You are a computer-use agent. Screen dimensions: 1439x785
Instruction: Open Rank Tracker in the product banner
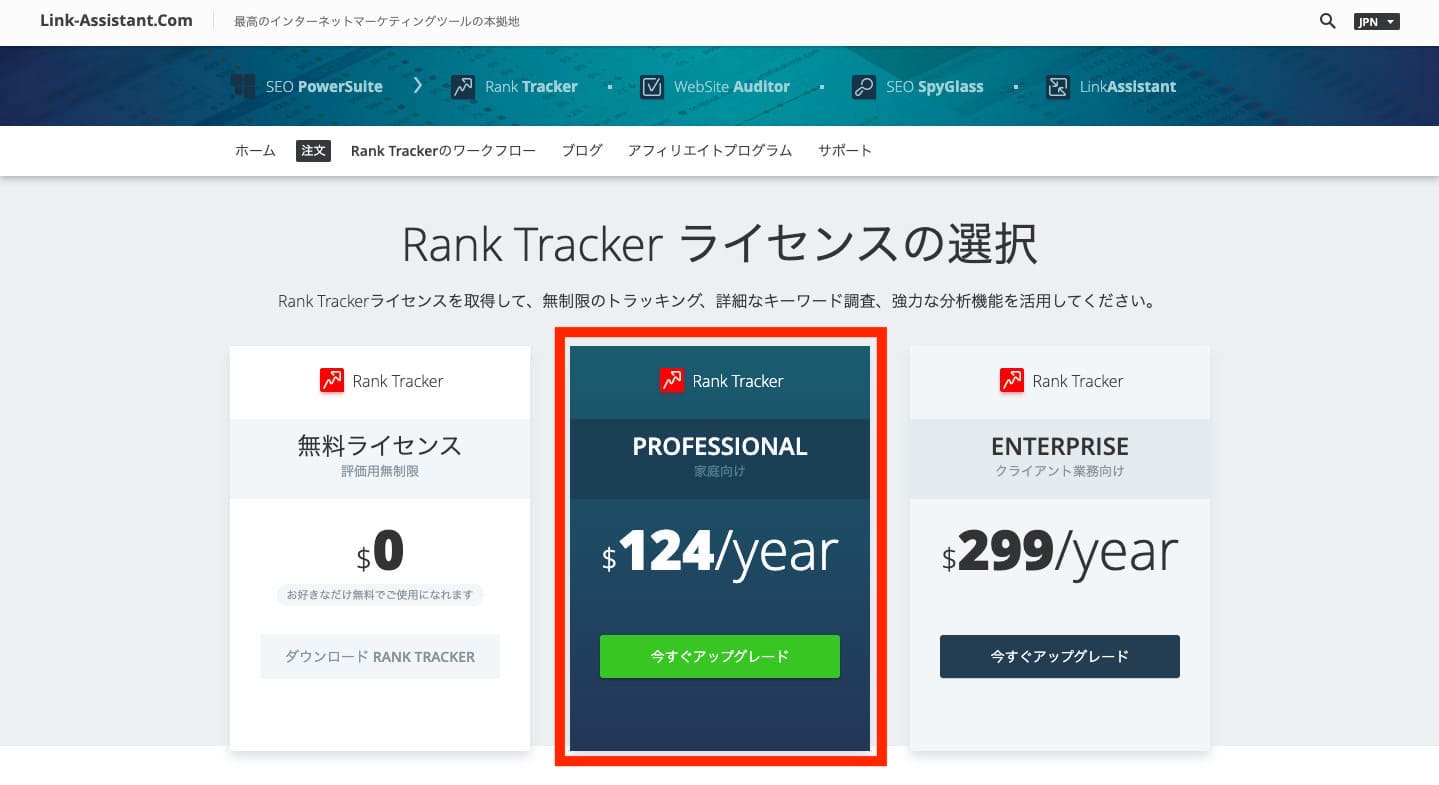[x=531, y=87]
